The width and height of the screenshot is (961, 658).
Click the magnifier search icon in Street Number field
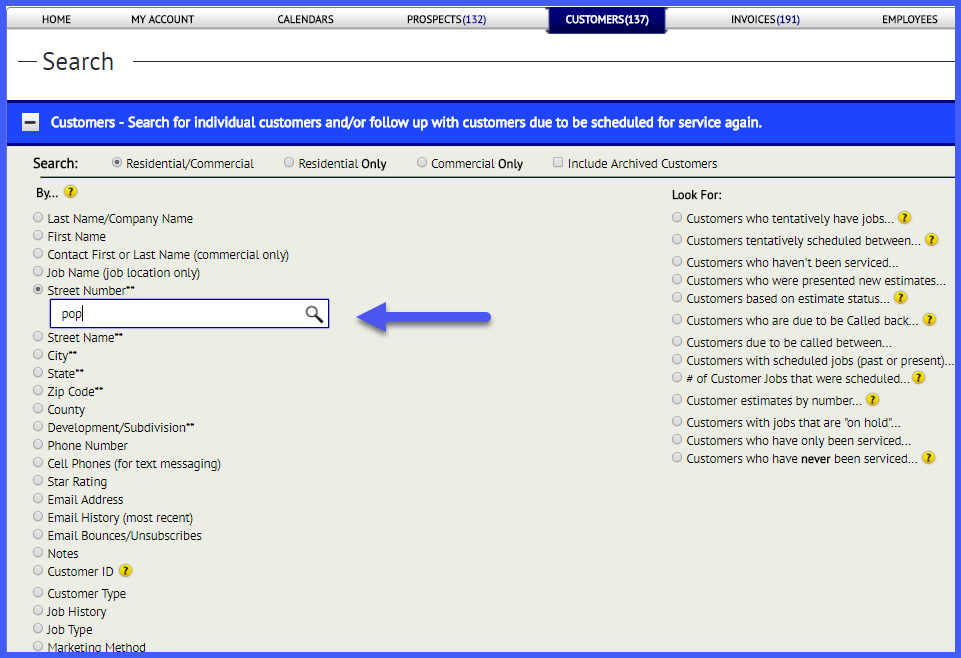point(314,314)
